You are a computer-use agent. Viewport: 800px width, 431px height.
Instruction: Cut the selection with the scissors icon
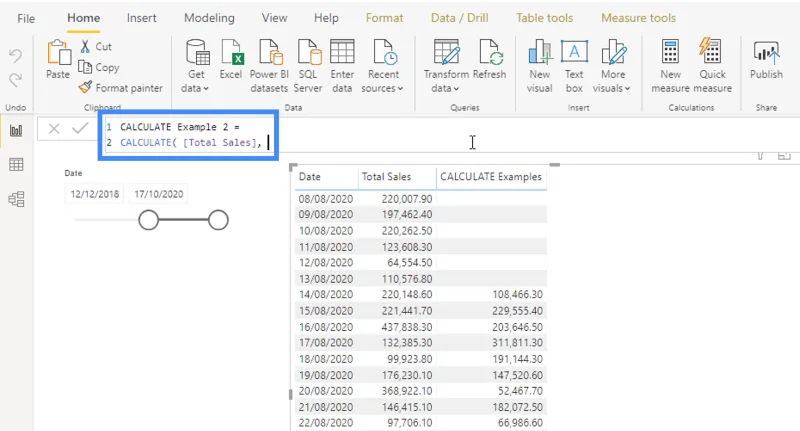click(85, 46)
